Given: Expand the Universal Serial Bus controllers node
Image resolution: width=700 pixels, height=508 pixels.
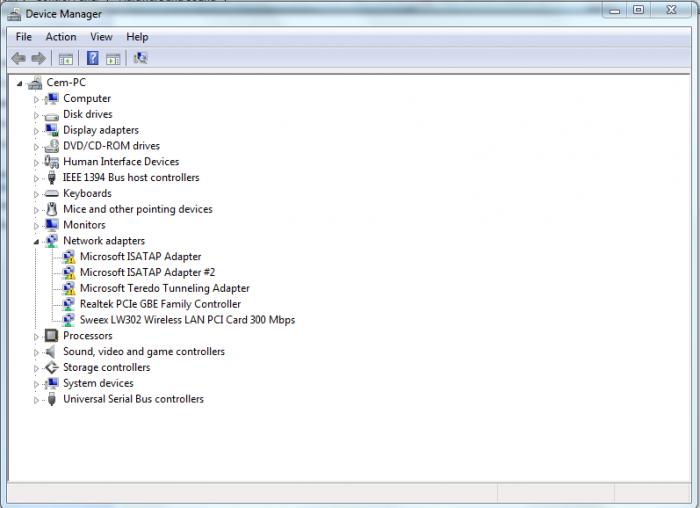Looking at the screenshot, I should [36, 400].
